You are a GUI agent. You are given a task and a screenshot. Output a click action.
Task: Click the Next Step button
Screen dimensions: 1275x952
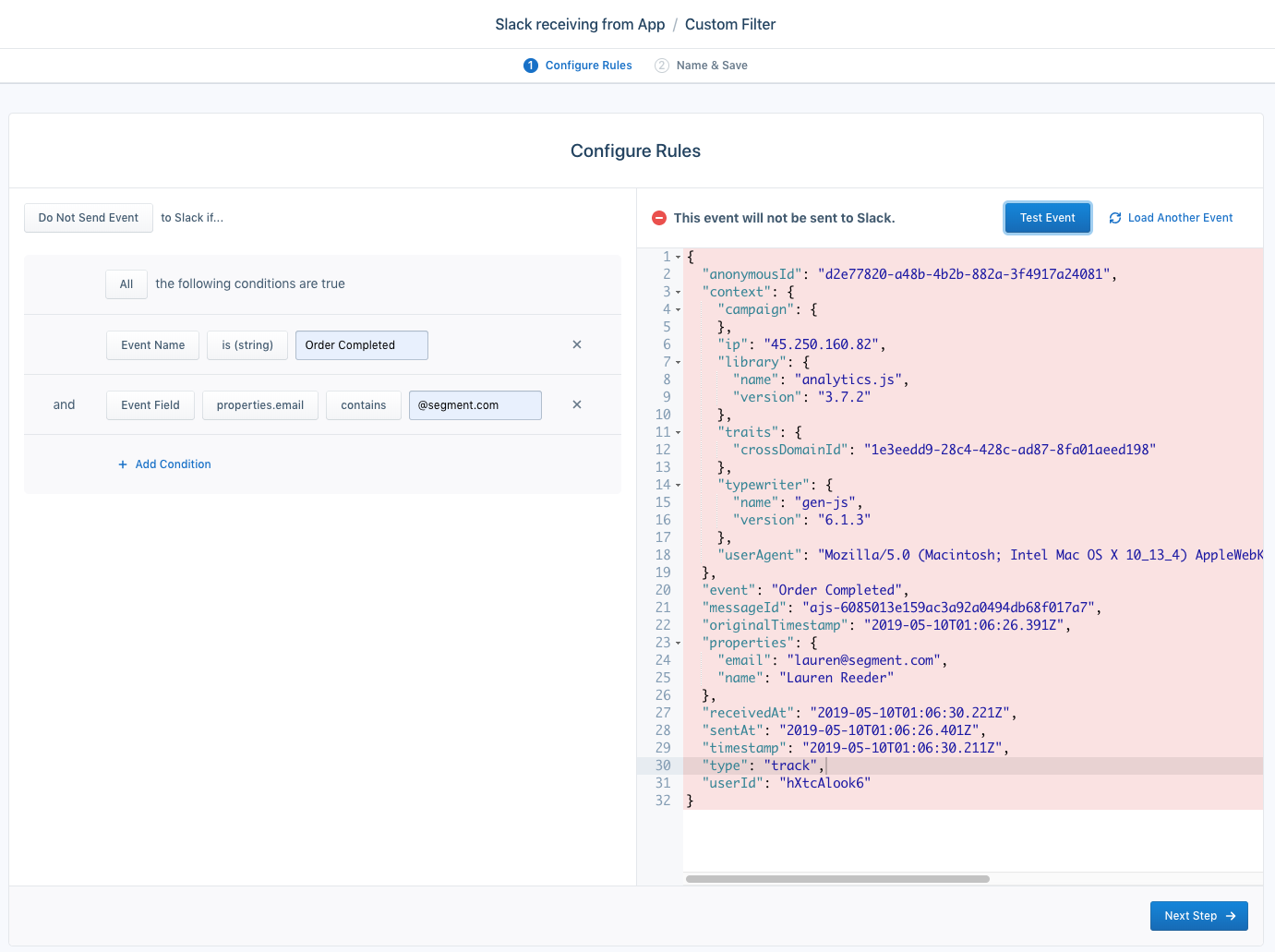coord(1198,915)
